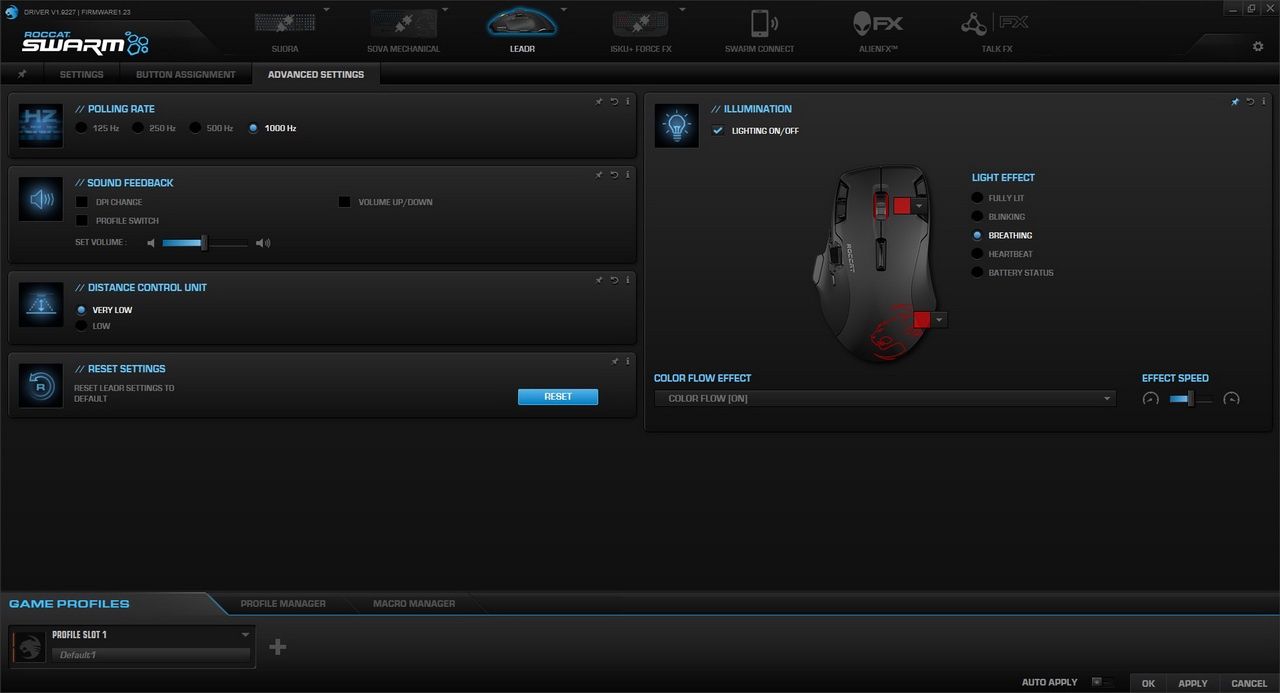This screenshot has height=693, width=1280.
Task: Show info for Distance Control Unit panel
Action: 628,280
